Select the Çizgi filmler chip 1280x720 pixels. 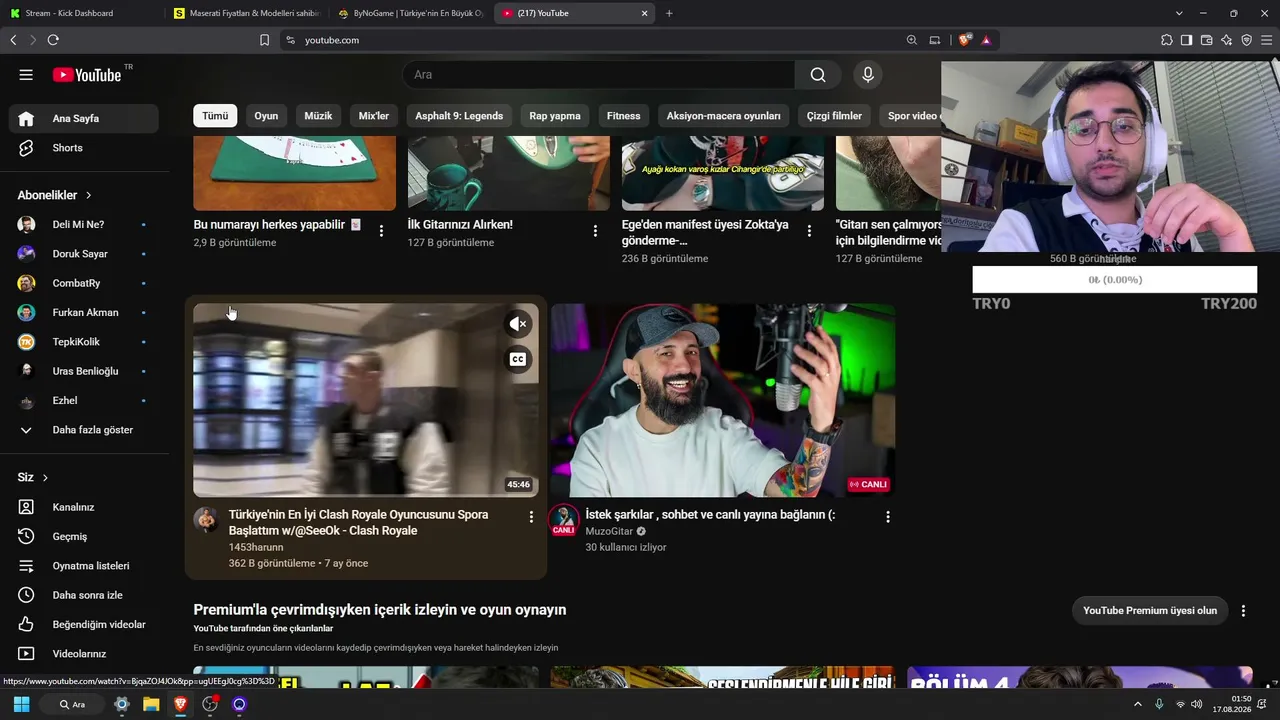[x=834, y=116]
